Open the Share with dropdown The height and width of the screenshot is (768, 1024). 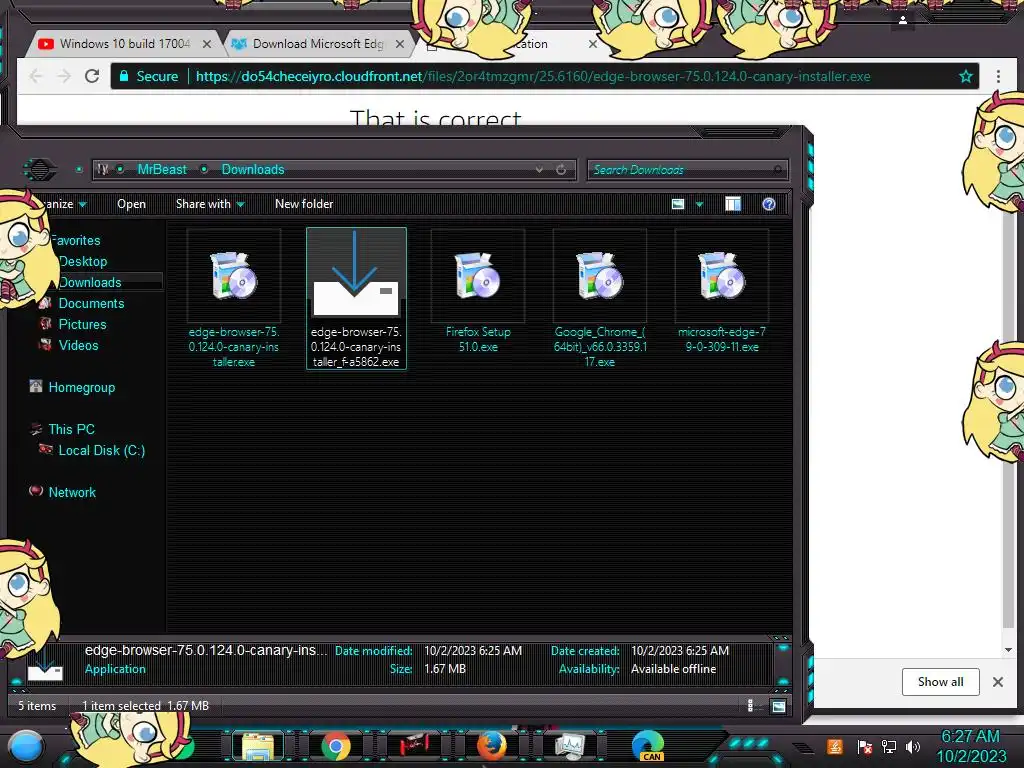point(210,204)
